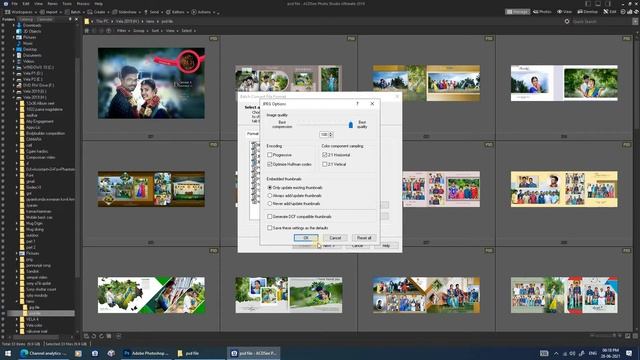Click Reset all in JPEG Options
The width and height of the screenshot is (640, 360).
pos(364,238)
